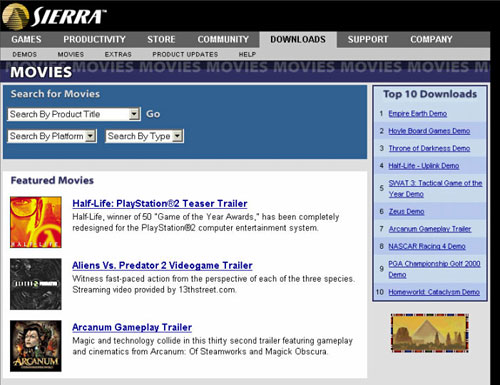Select the Downloads tab
This screenshot has width=500, height=385.
click(298, 39)
